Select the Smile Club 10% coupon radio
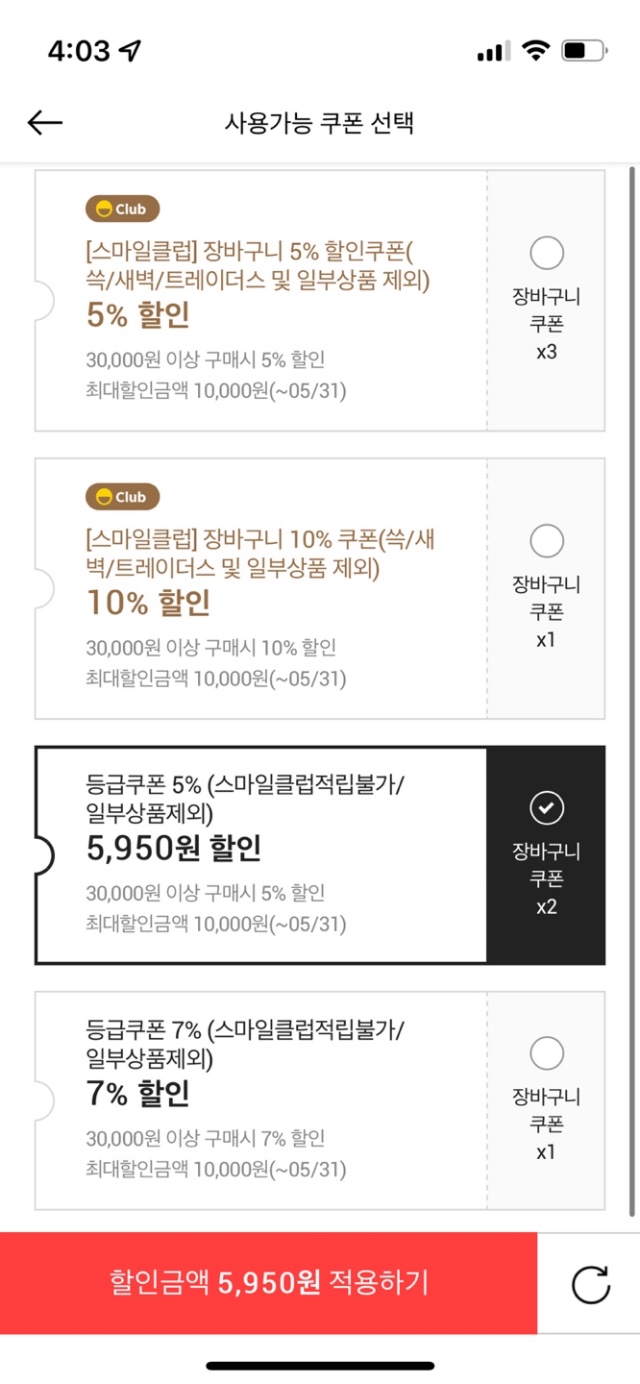 click(547, 542)
